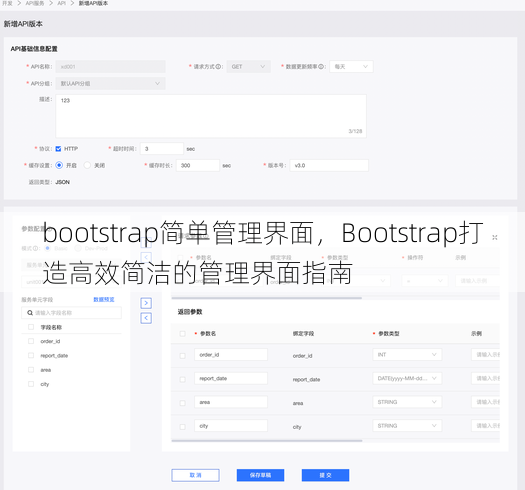Screen dimensions: 525x490
Task: Click the field name search input
Action: 71,313
